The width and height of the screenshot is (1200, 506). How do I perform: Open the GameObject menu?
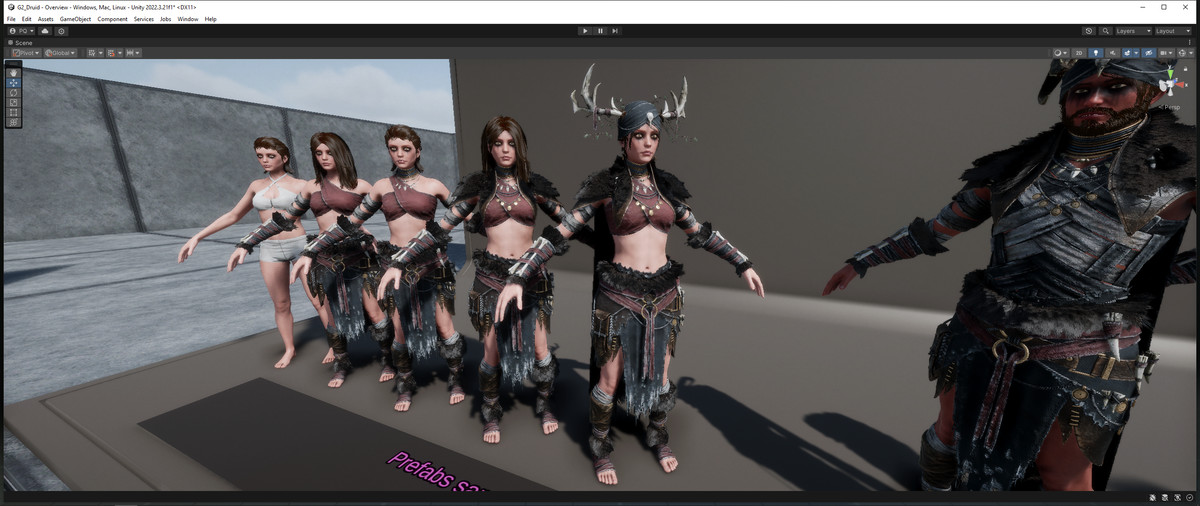tap(76, 19)
